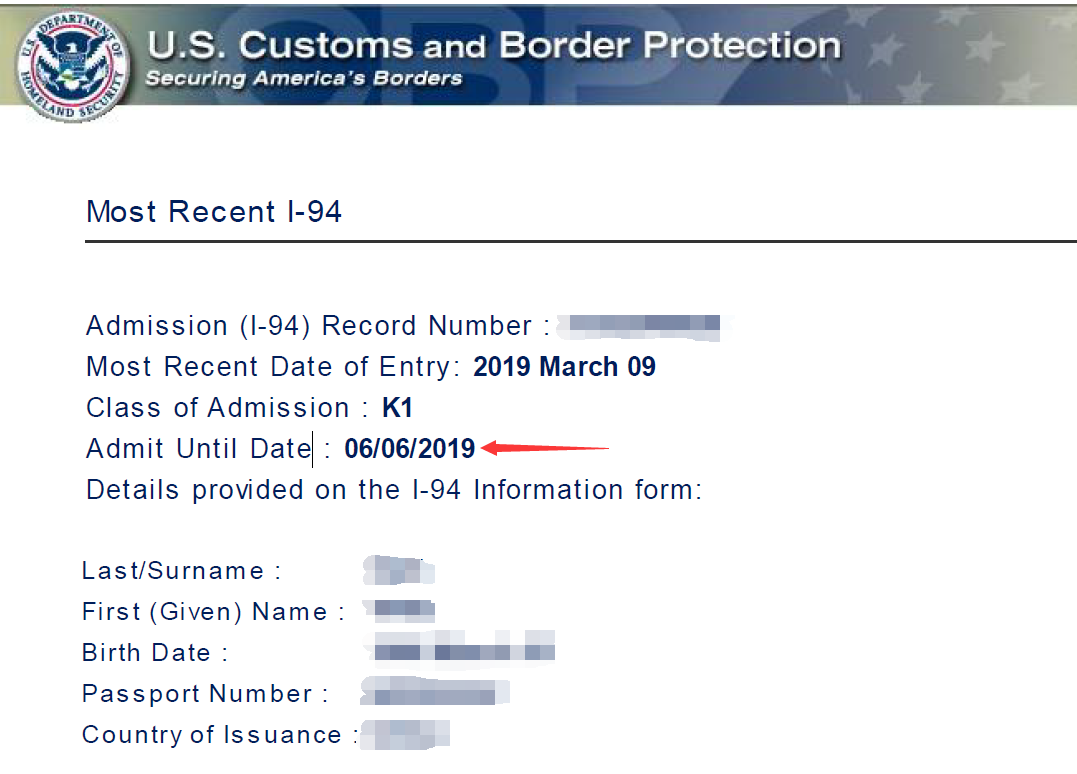1077x774 pixels.
Task: Click the blurred Passport Number value
Action: pyautogui.click(x=435, y=692)
